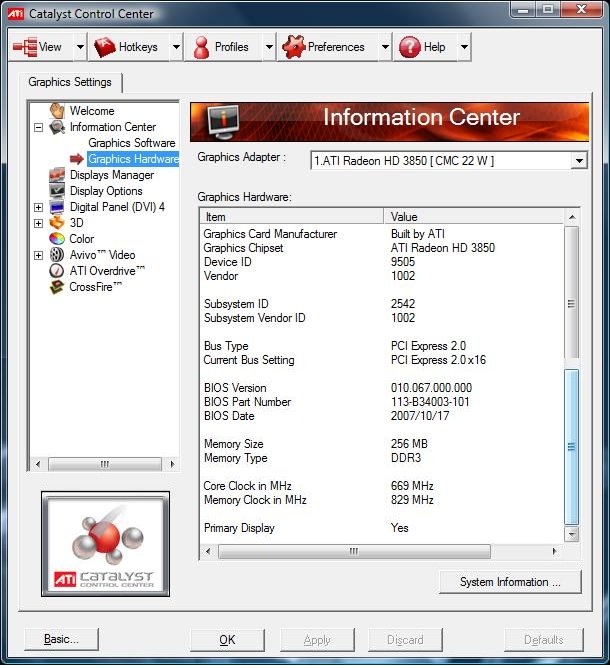
Task: Open the Help dropdown arrow
Action: 464,47
